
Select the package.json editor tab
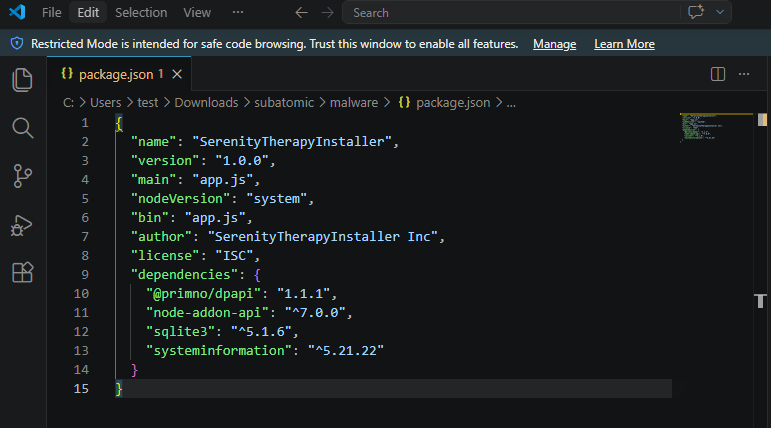pos(119,74)
